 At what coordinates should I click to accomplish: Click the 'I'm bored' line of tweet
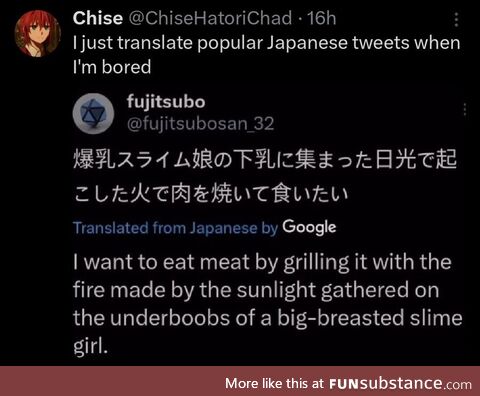click(112, 67)
